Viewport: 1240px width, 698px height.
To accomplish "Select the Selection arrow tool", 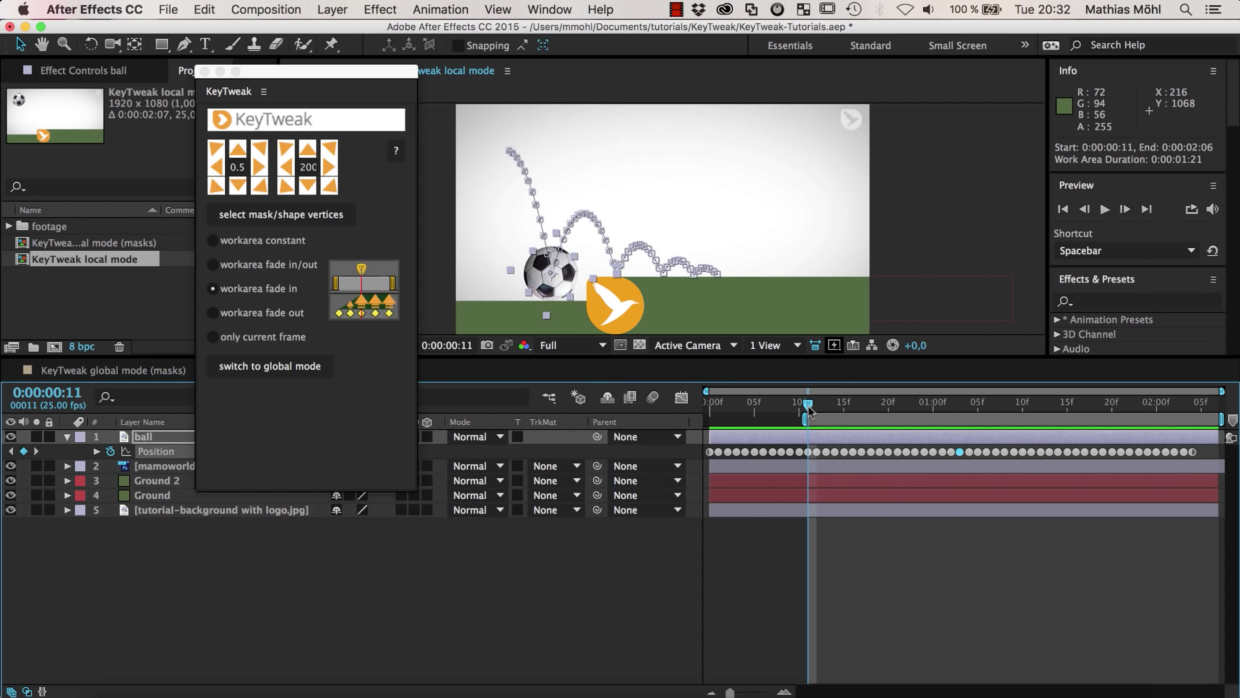I will tap(20, 45).
